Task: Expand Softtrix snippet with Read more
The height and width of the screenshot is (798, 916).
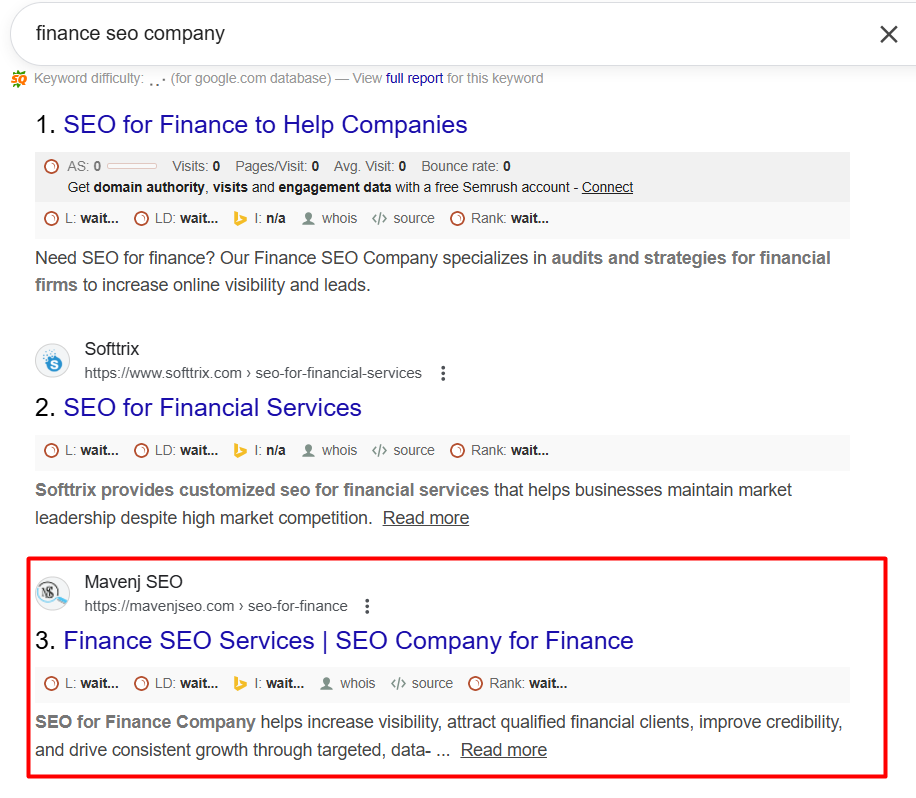Action: 425,518
